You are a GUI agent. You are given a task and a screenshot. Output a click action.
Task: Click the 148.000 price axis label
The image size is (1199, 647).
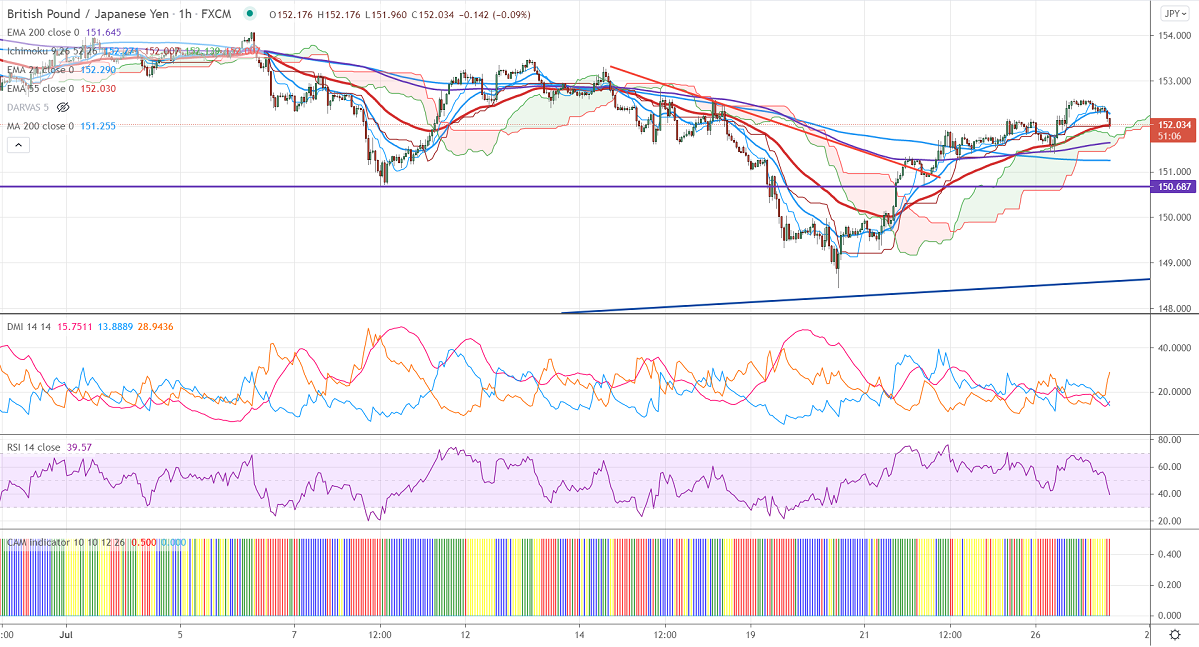pyautogui.click(x=1174, y=309)
